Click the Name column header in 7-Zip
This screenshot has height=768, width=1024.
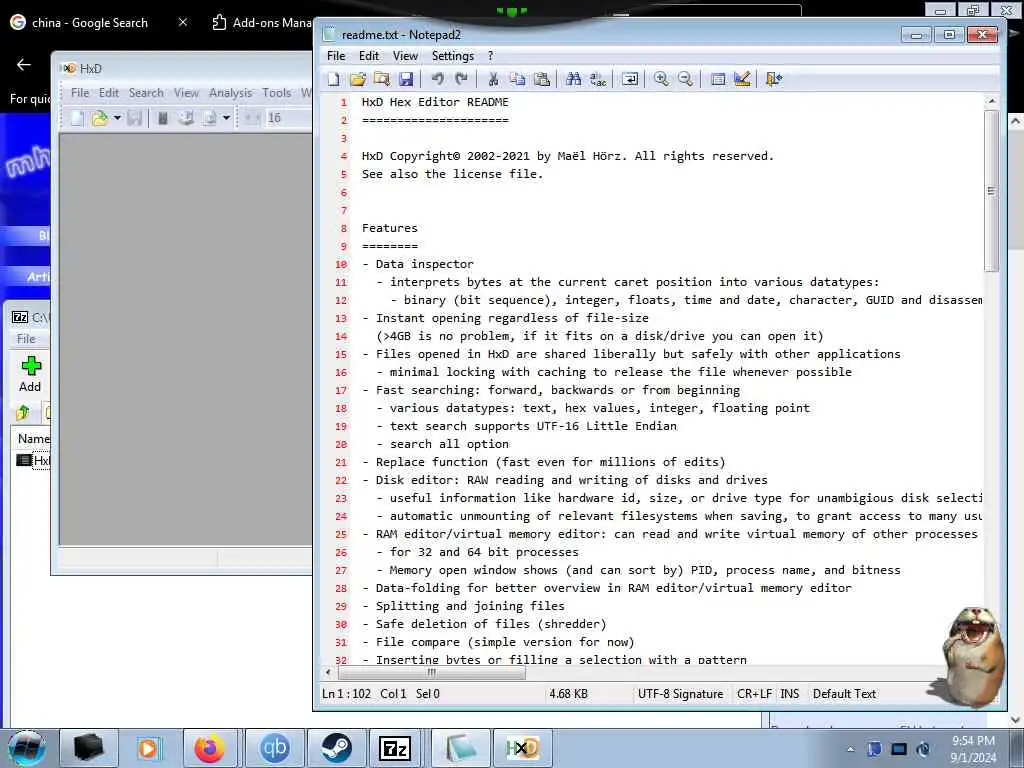pos(31,438)
